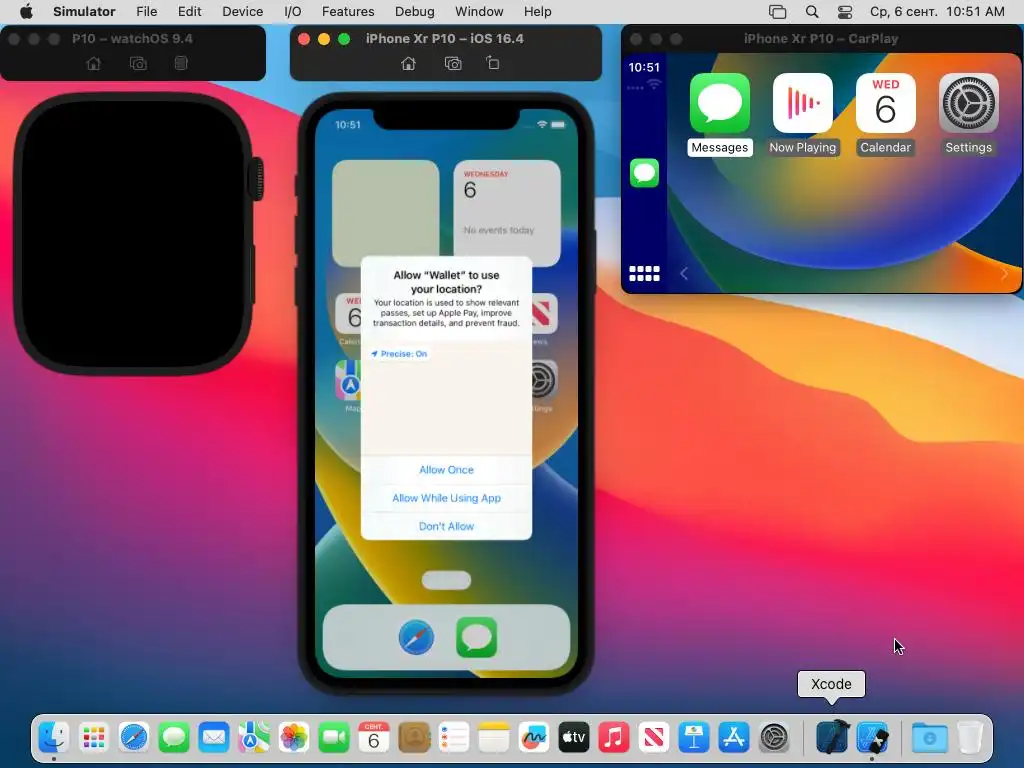Open Device menu

click(242, 12)
